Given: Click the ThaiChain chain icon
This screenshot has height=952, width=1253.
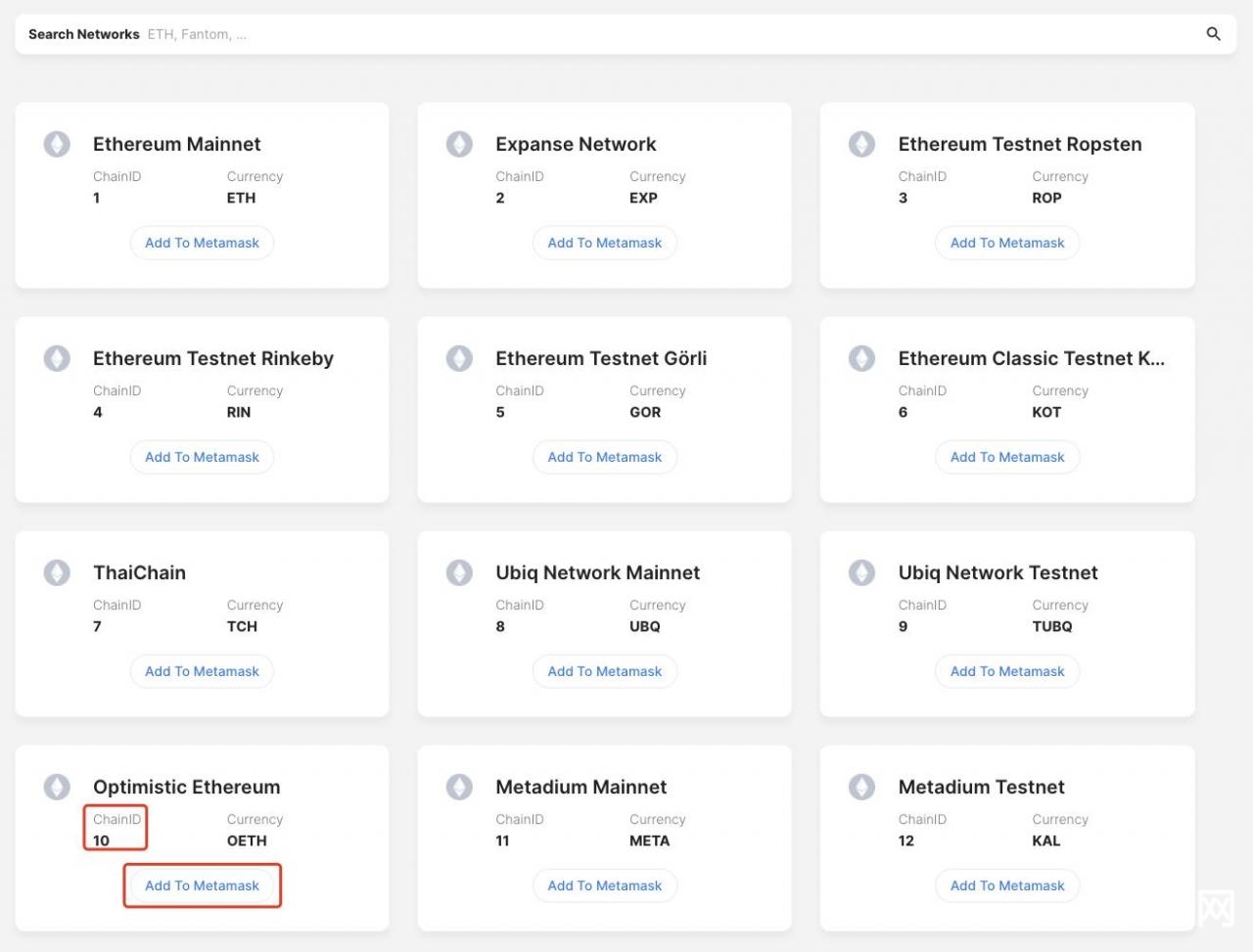Looking at the screenshot, I should (57, 572).
